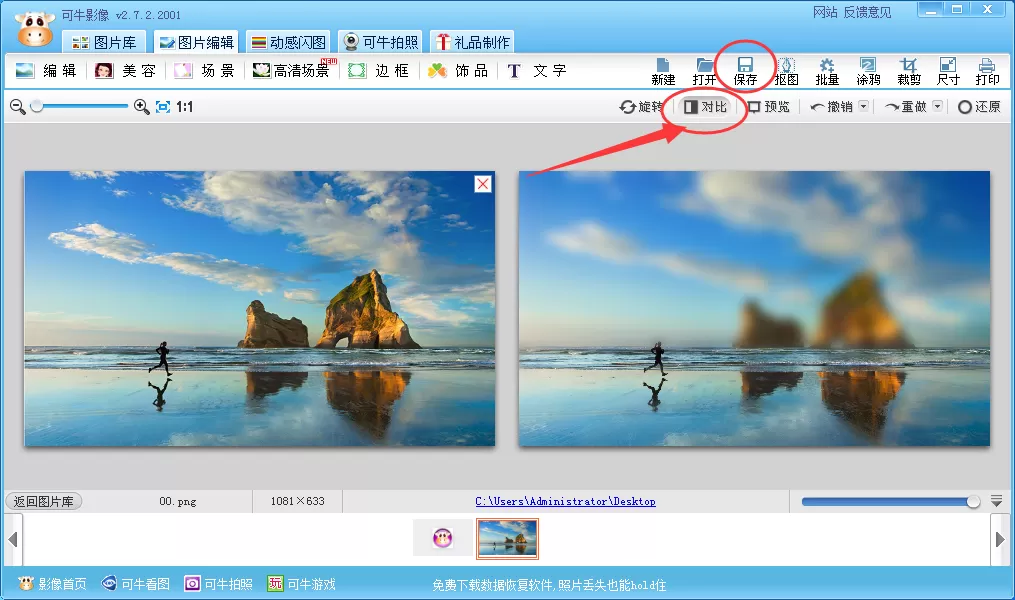Click the fit-to-window icon
The height and width of the screenshot is (600, 1015).
[163, 107]
